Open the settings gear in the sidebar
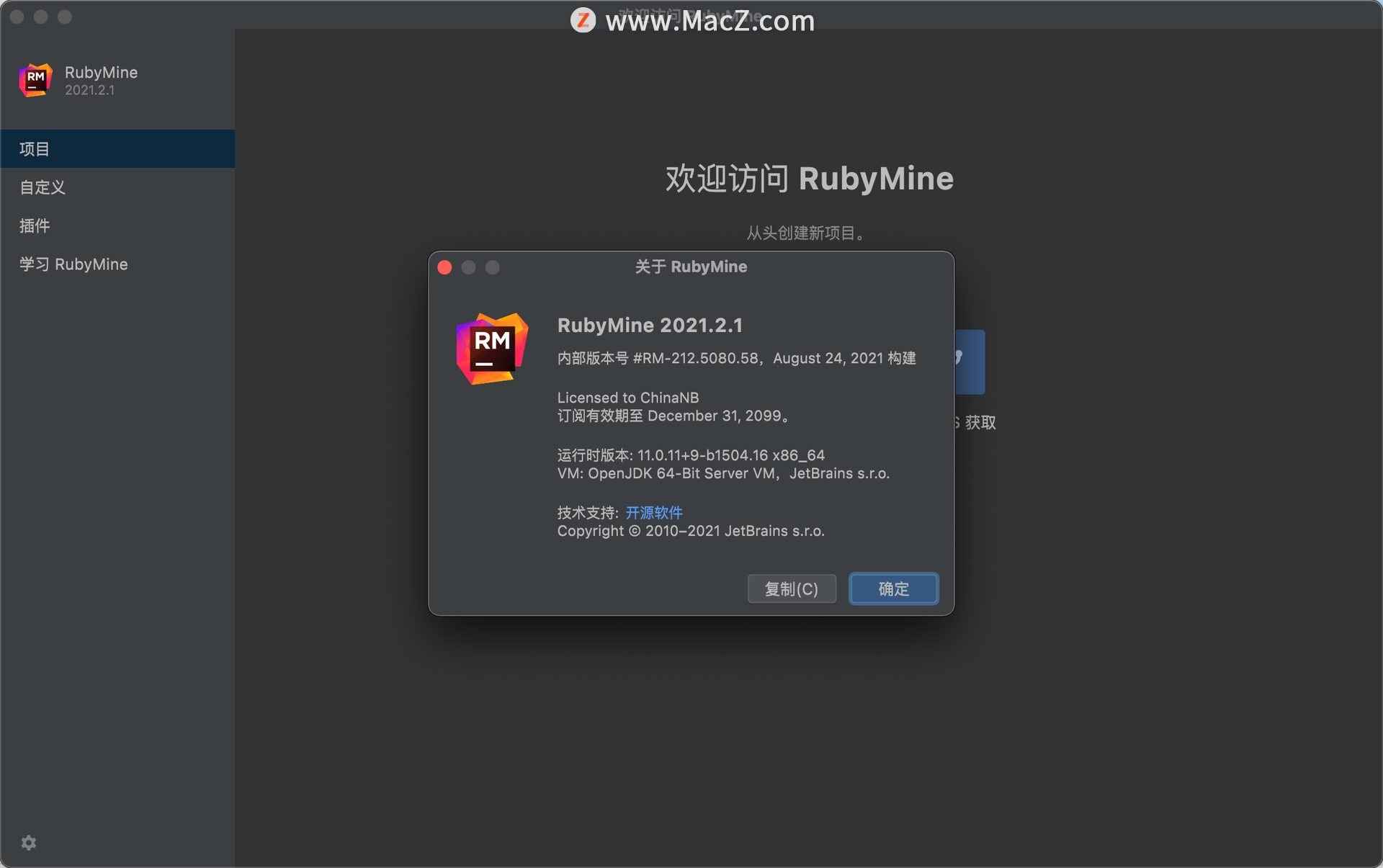This screenshot has height=868, width=1383. pos(29,843)
